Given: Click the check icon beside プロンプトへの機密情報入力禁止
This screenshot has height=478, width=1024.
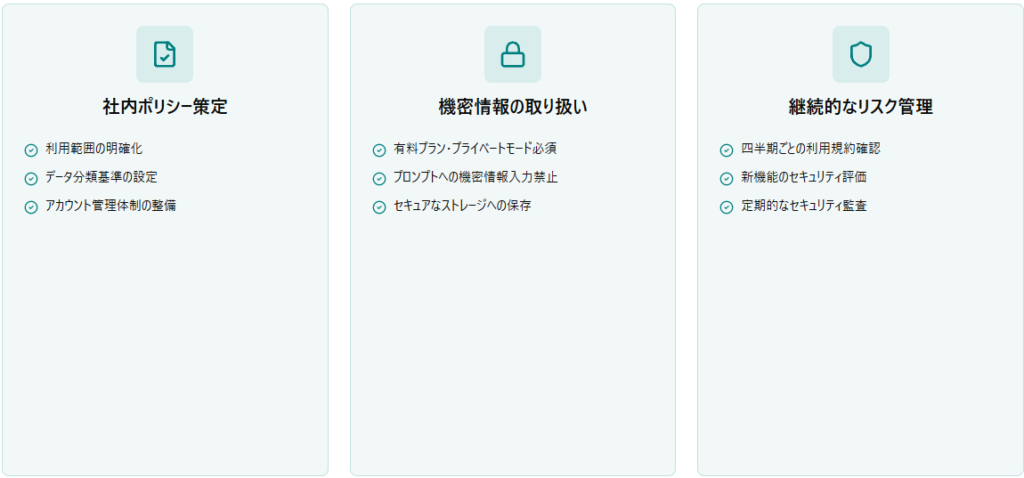Looking at the screenshot, I should click(x=379, y=178).
